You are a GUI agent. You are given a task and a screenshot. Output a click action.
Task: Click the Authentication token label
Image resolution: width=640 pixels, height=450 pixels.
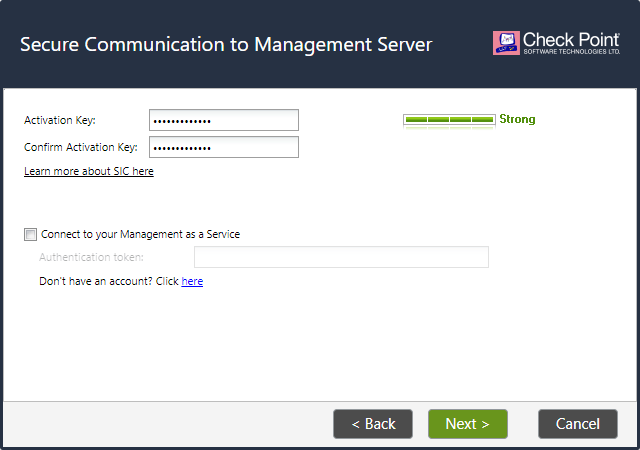[91, 257]
